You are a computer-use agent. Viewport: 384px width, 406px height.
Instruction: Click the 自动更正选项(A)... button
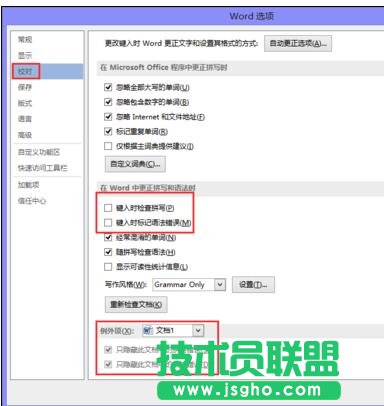(298, 44)
